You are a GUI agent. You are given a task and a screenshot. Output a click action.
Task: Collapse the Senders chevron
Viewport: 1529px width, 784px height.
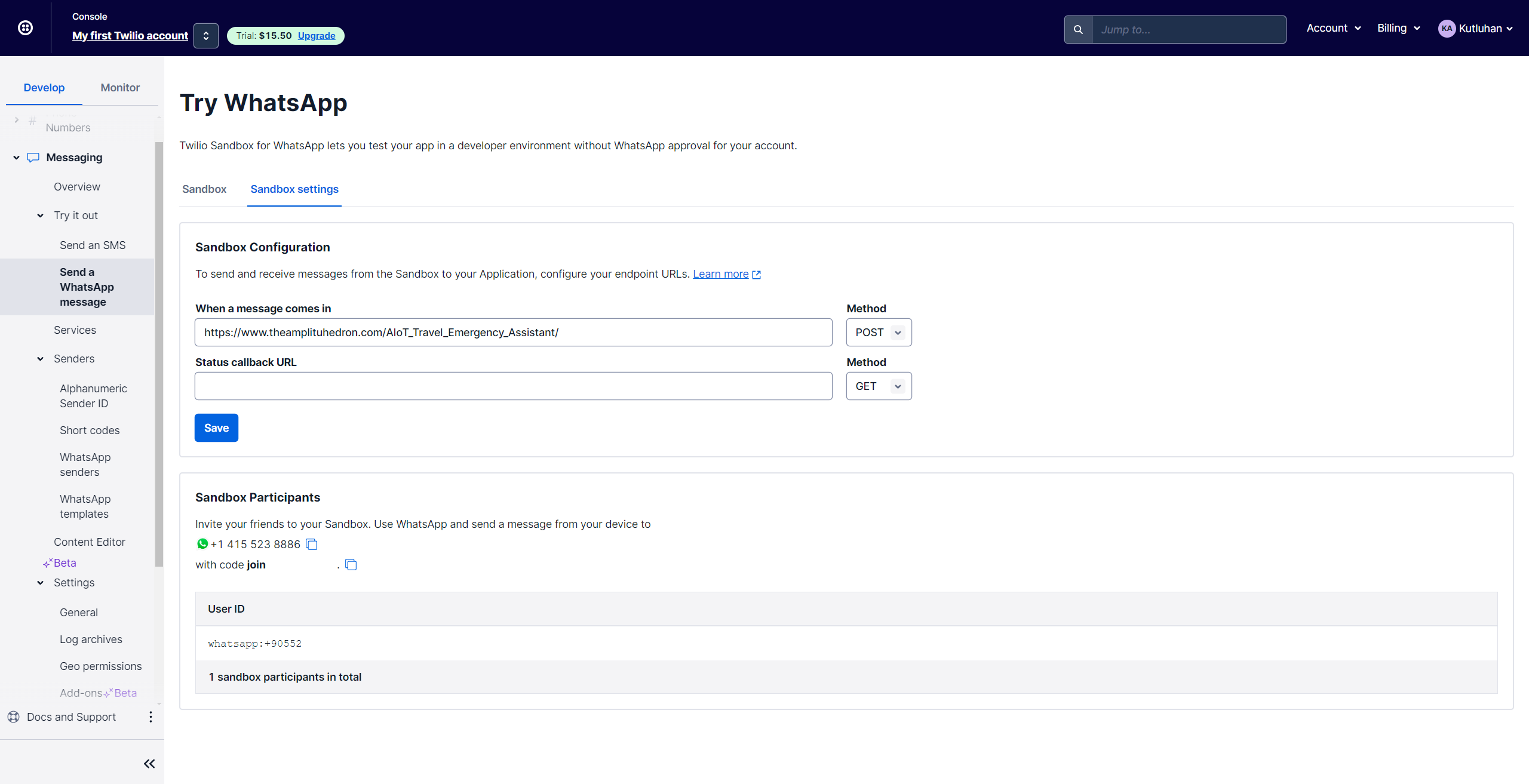[x=40, y=359]
